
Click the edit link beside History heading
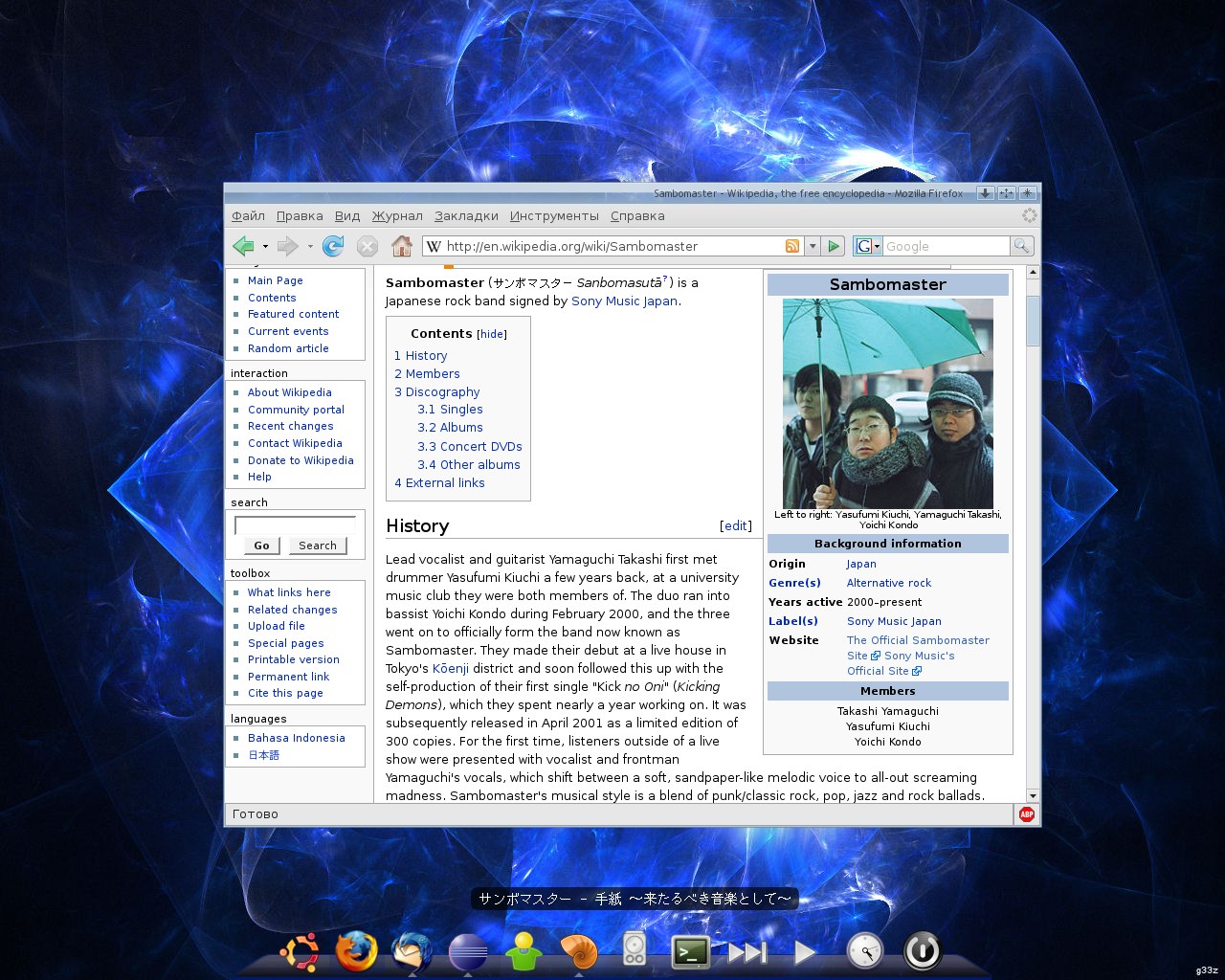[736, 525]
